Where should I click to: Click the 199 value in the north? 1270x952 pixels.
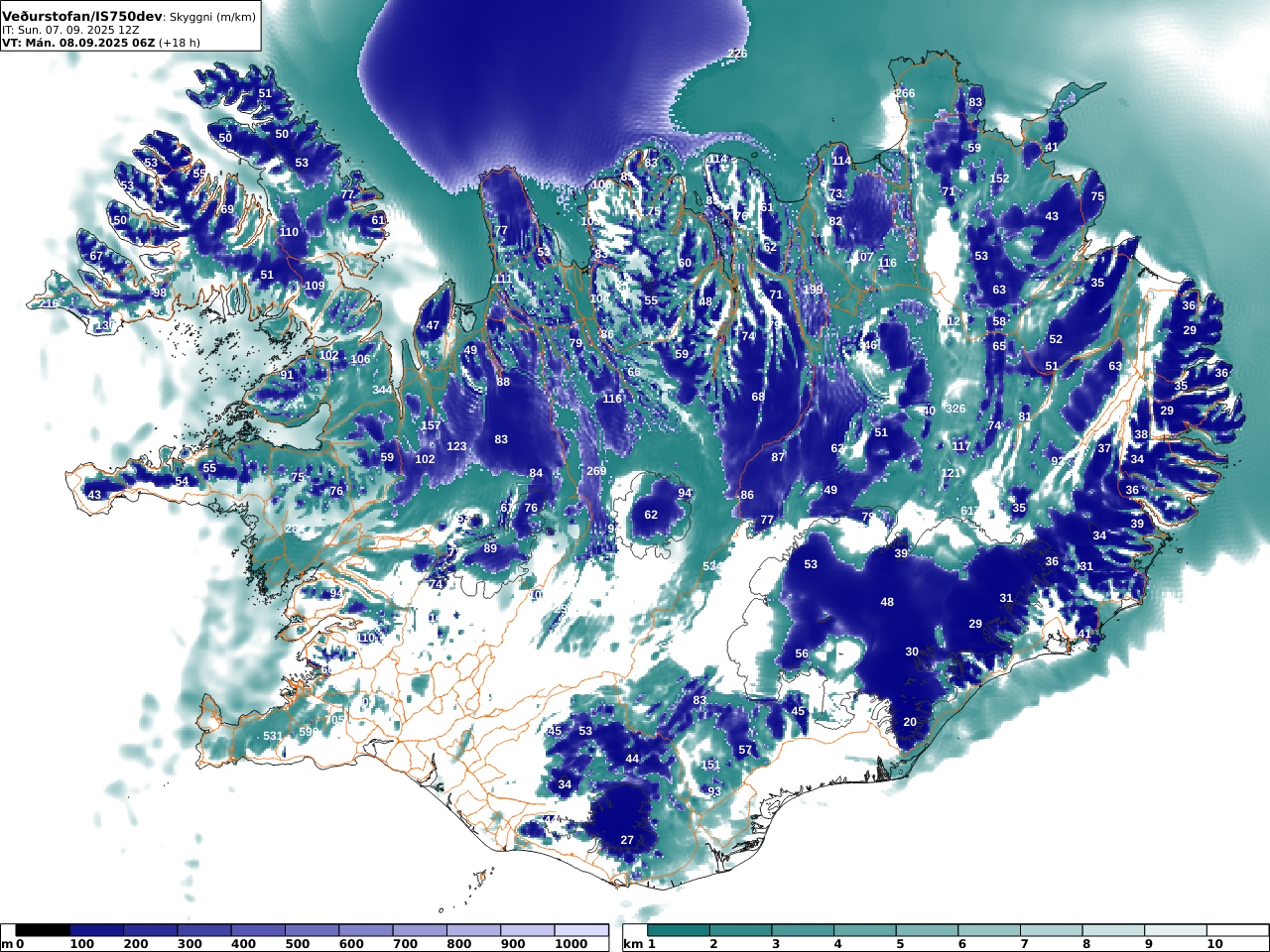pyautogui.click(x=814, y=290)
